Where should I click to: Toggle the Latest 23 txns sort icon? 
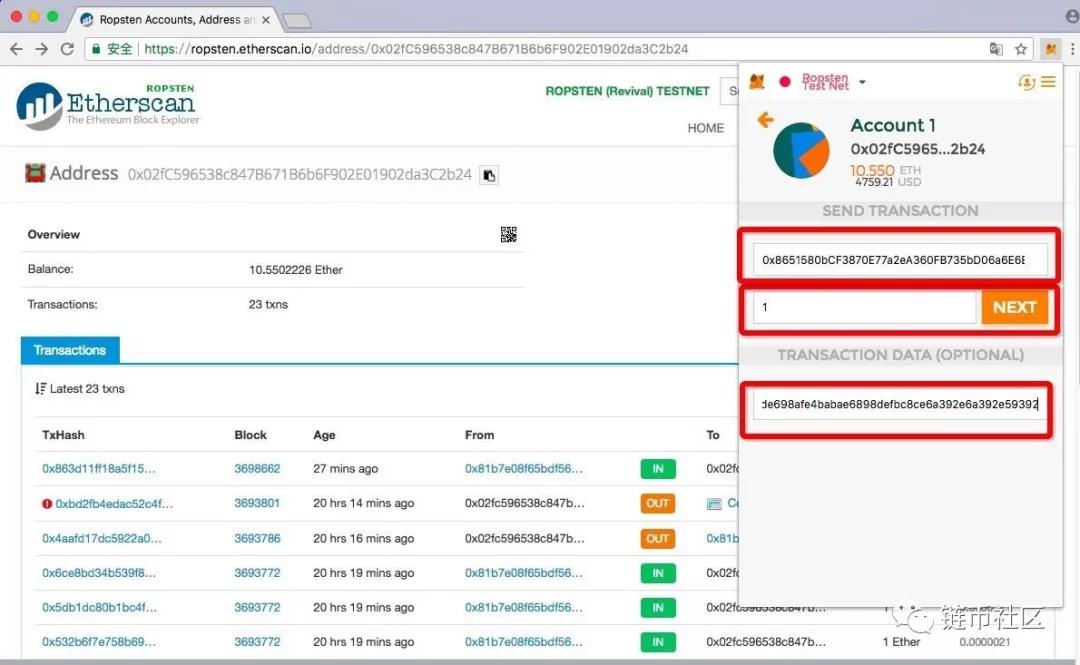[x=40, y=388]
